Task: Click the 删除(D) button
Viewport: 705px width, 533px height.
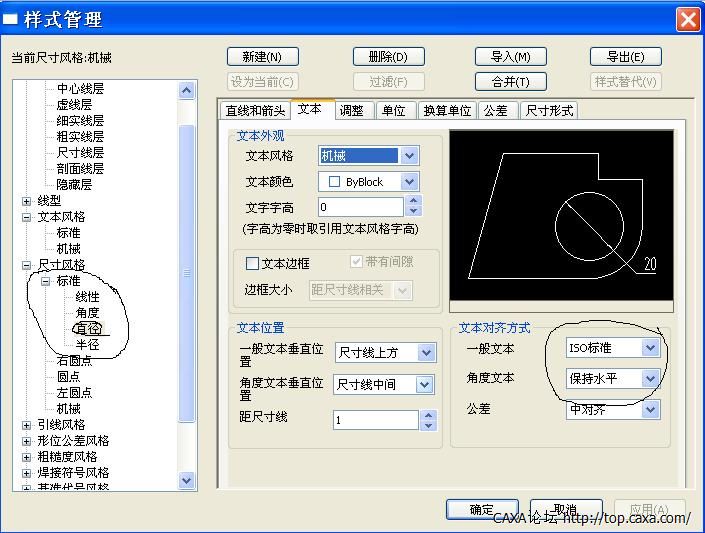Action: point(388,57)
